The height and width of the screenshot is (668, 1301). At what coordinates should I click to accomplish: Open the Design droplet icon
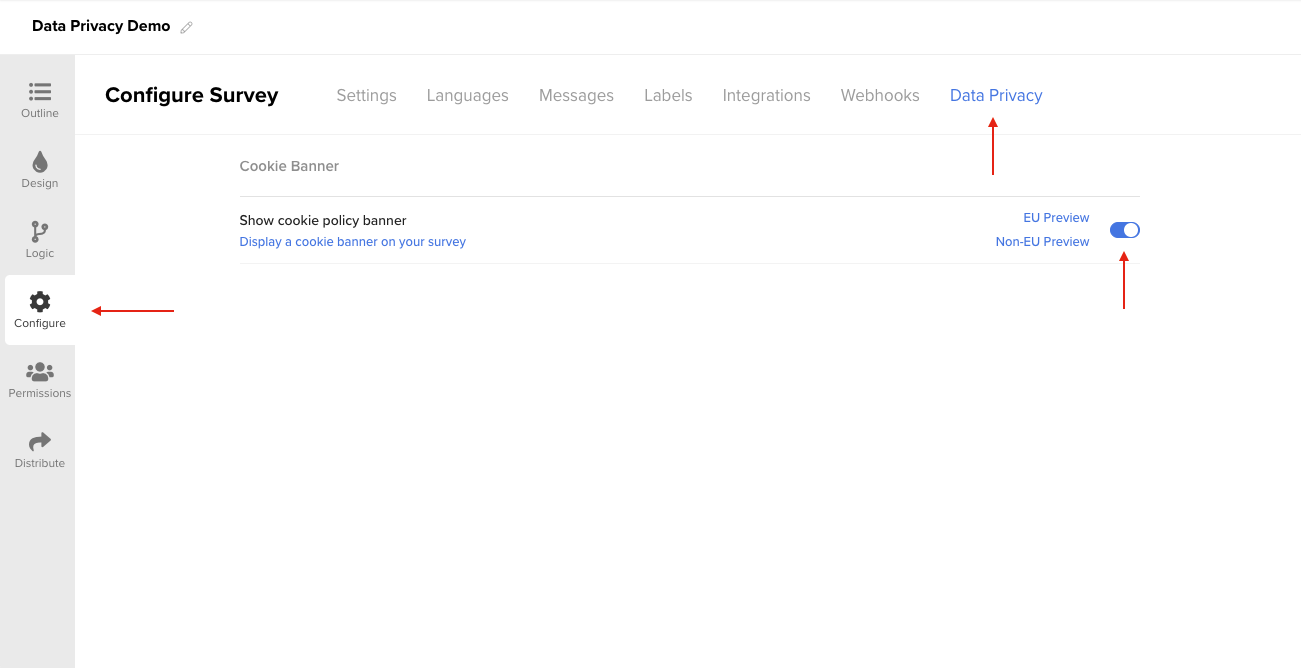pos(40,162)
